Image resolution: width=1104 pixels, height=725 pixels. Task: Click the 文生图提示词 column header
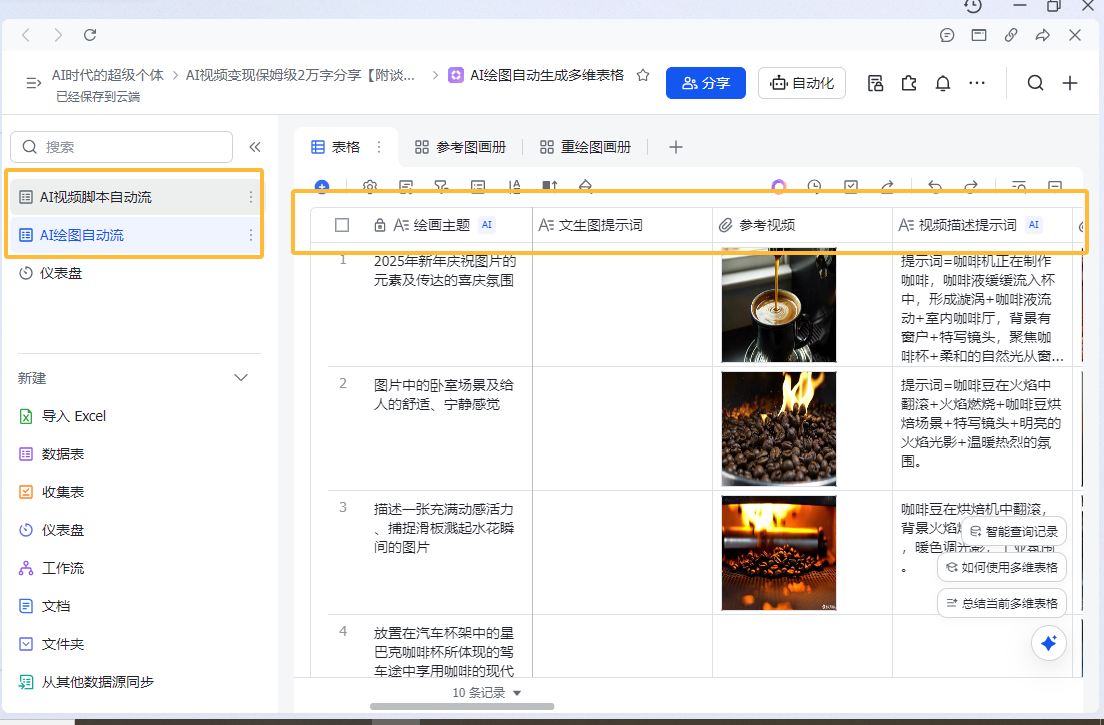(622, 225)
